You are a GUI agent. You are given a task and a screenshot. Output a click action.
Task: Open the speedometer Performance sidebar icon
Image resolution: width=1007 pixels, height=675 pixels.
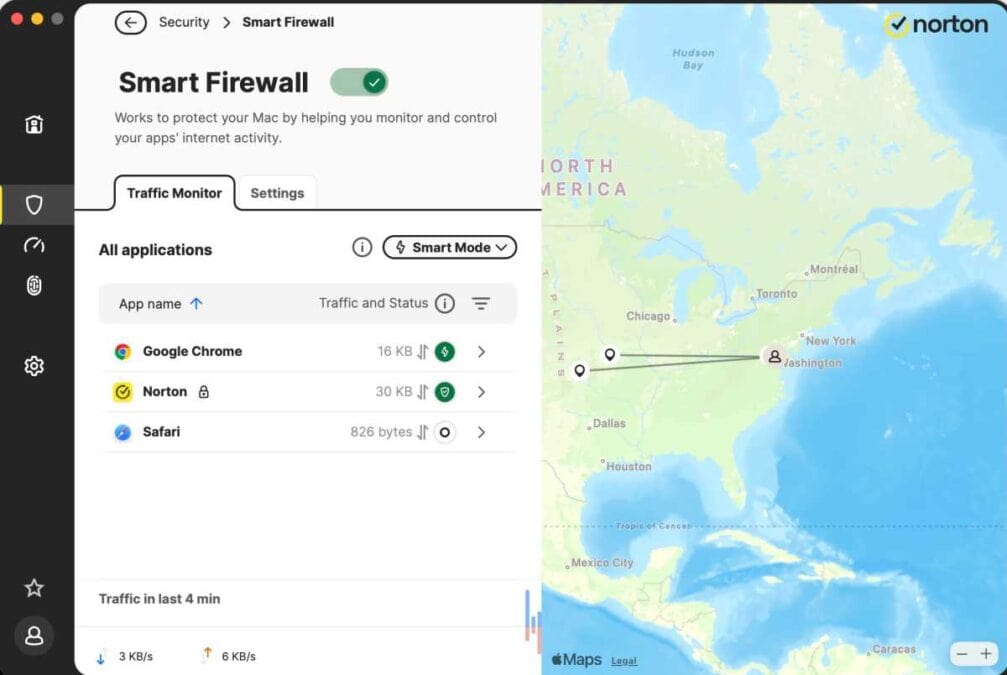click(x=34, y=245)
